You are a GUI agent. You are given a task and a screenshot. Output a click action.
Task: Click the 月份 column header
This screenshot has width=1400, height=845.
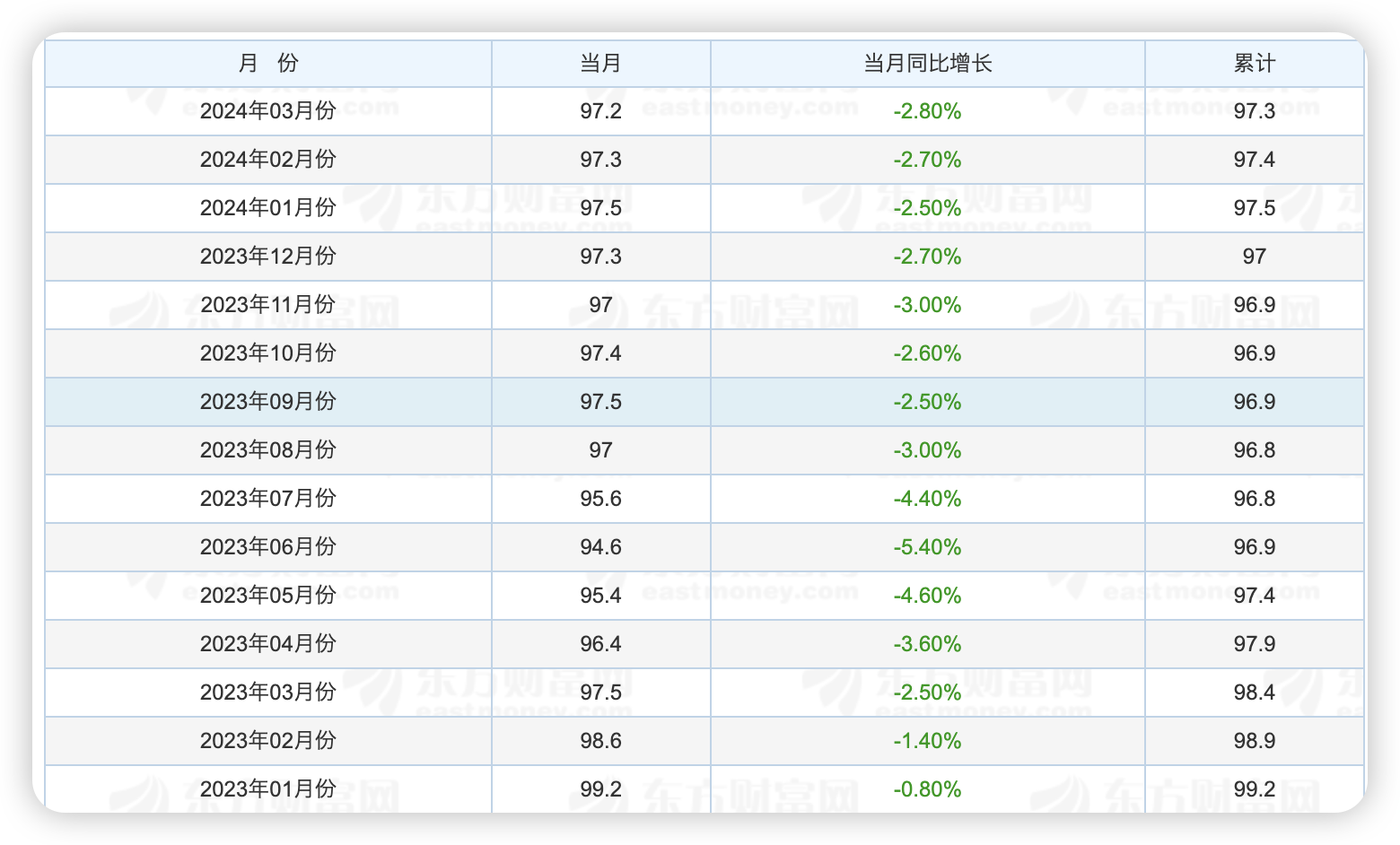tap(267, 63)
